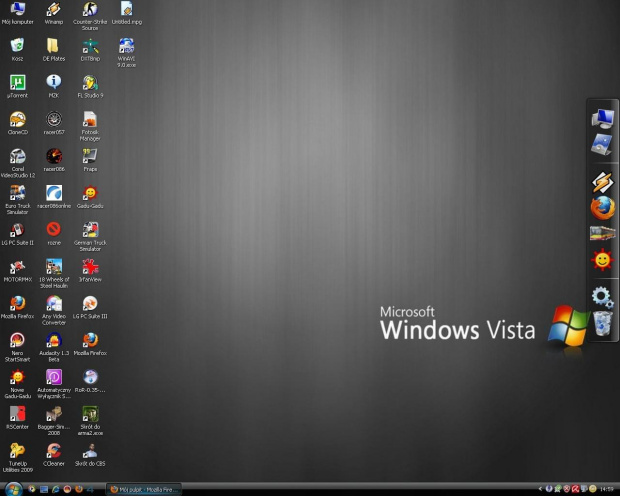Select the rozne desktop icon

(x=54, y=234)
